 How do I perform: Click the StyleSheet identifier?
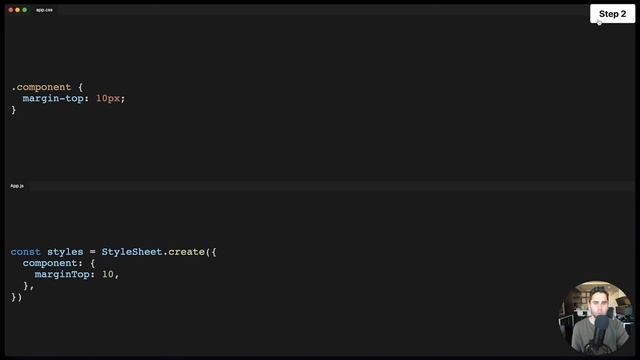(x=132, y=252)
